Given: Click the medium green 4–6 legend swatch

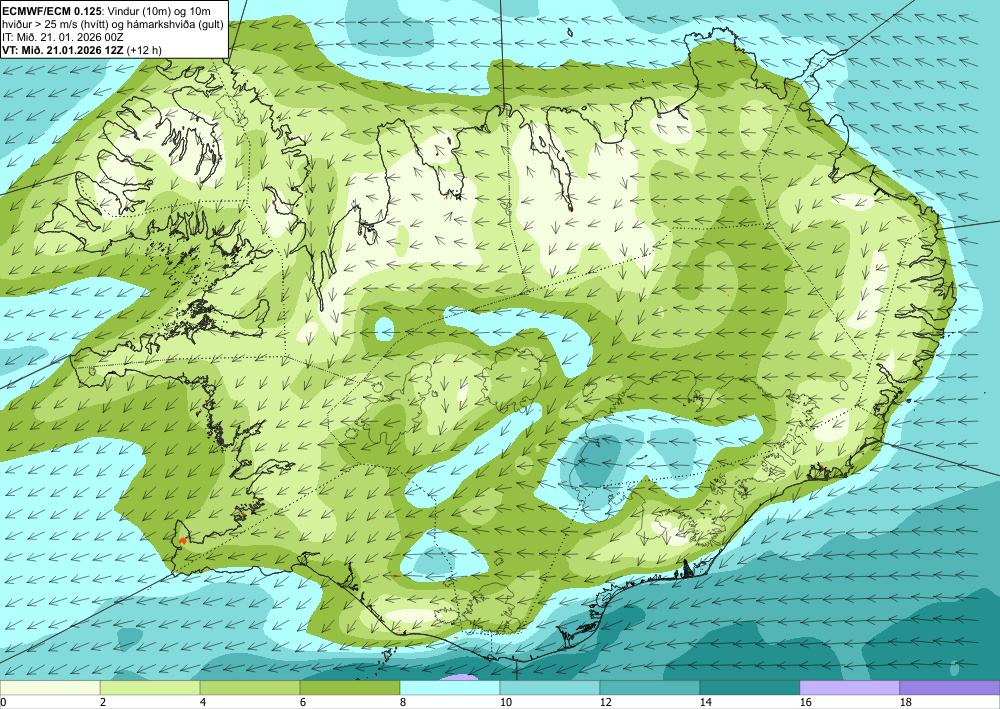Looking at the screenshot, I should point(250,688).
